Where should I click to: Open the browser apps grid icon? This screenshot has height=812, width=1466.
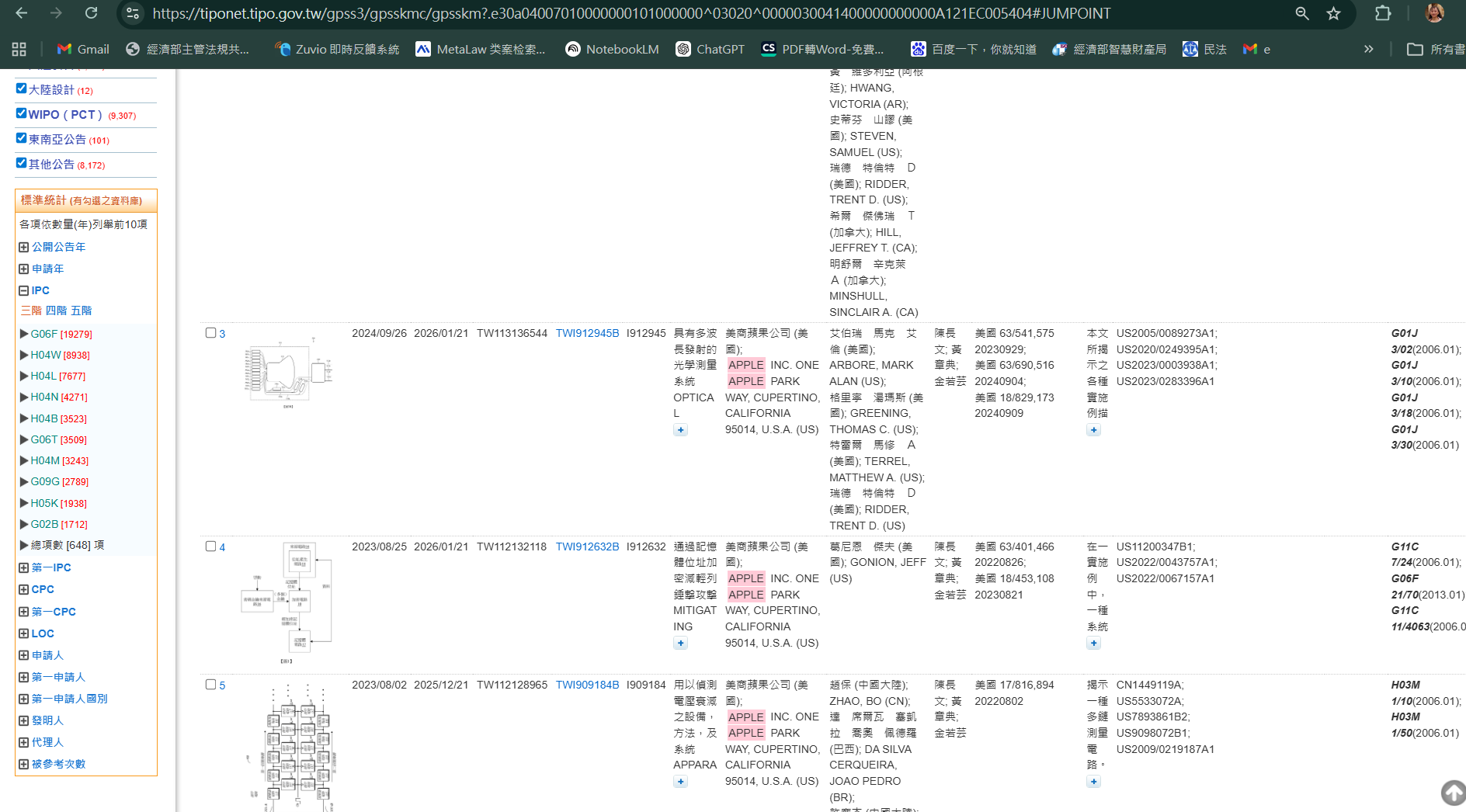coord(19,49)
